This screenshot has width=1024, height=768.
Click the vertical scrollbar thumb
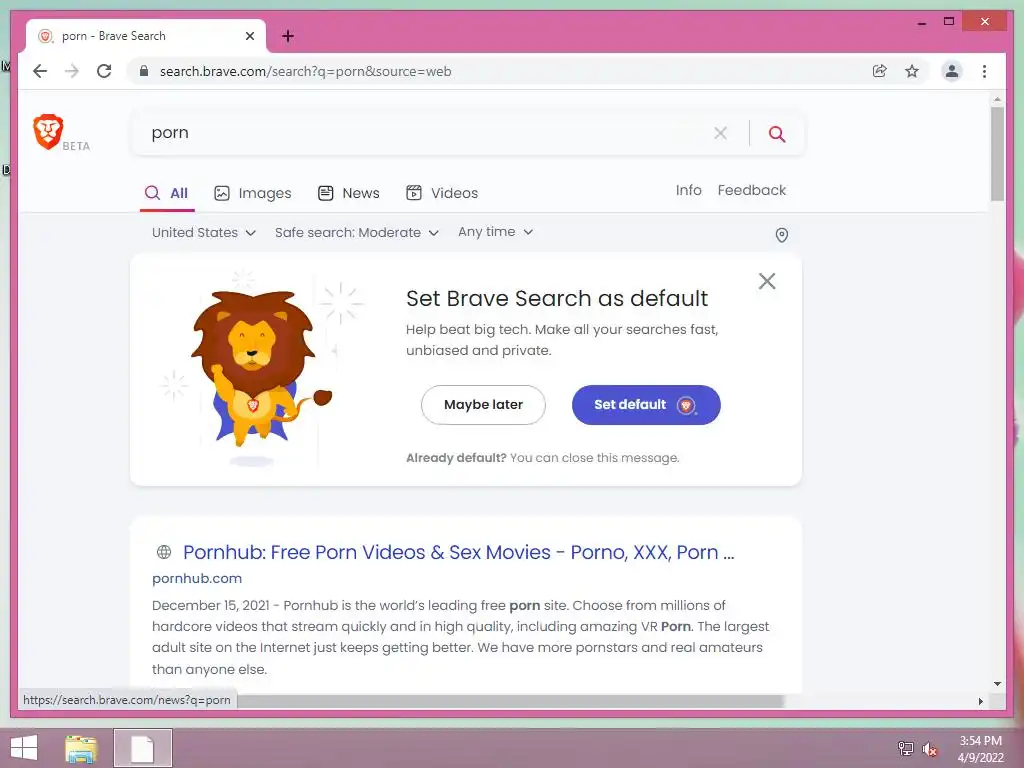pyautogui.click(x=997, y=153)
